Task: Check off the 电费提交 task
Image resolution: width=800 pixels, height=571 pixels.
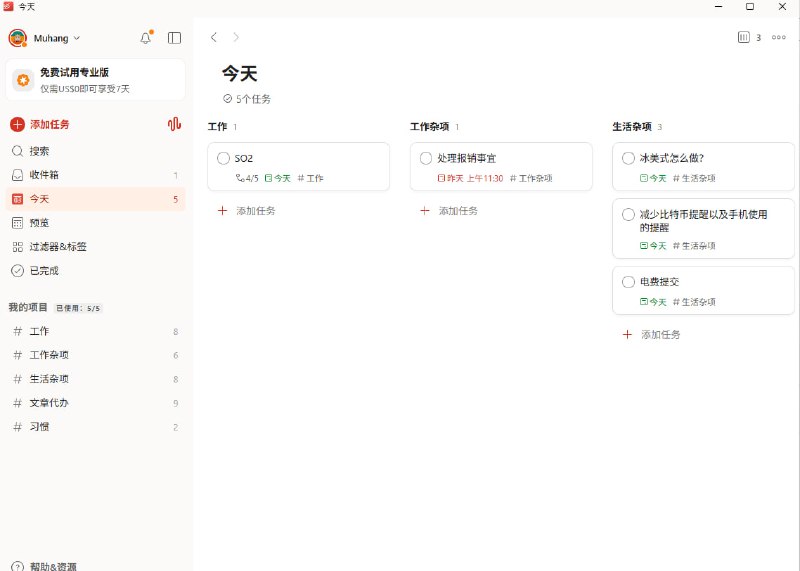Action: coord(629,282)
